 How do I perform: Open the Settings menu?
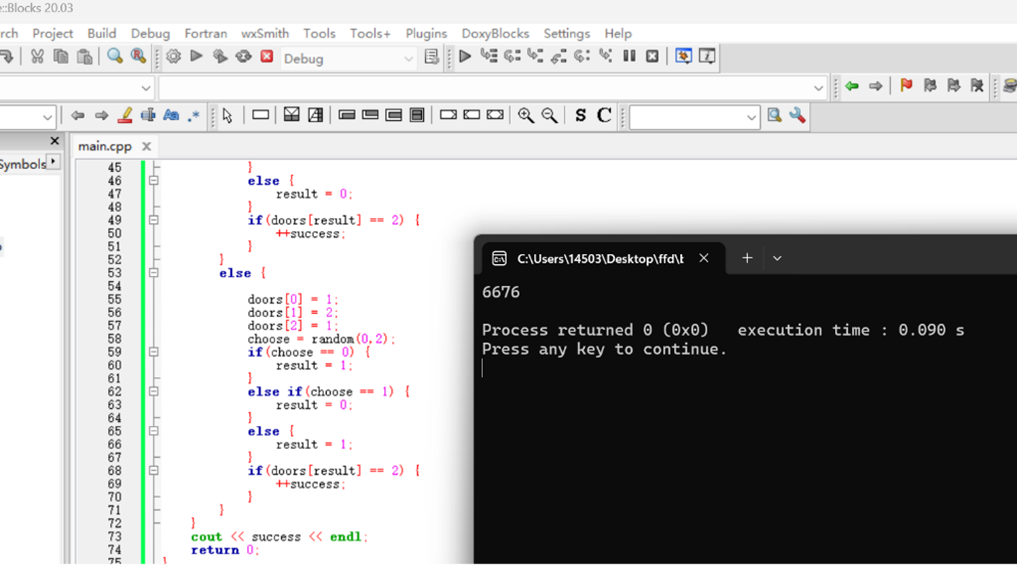coord(567,34)
